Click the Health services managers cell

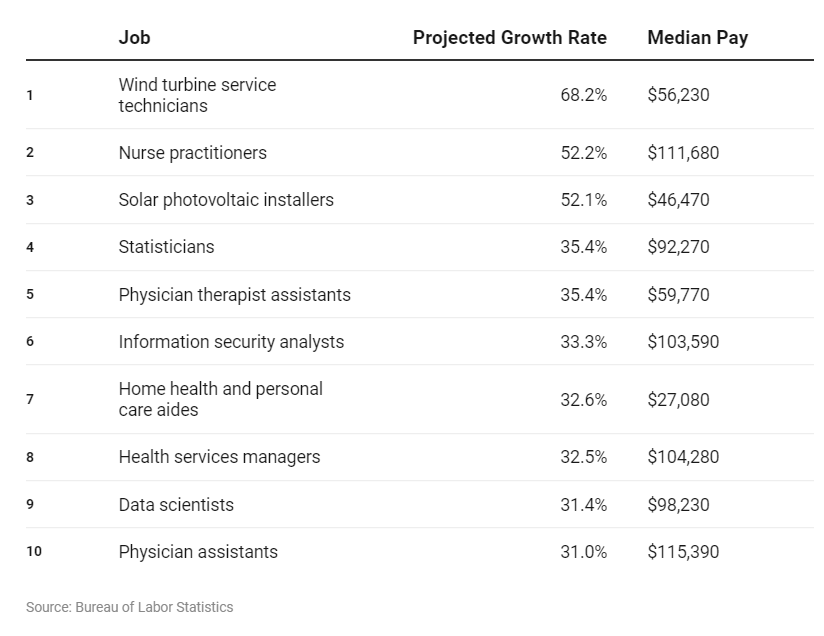pyautogui.click(x=219, y=457)
